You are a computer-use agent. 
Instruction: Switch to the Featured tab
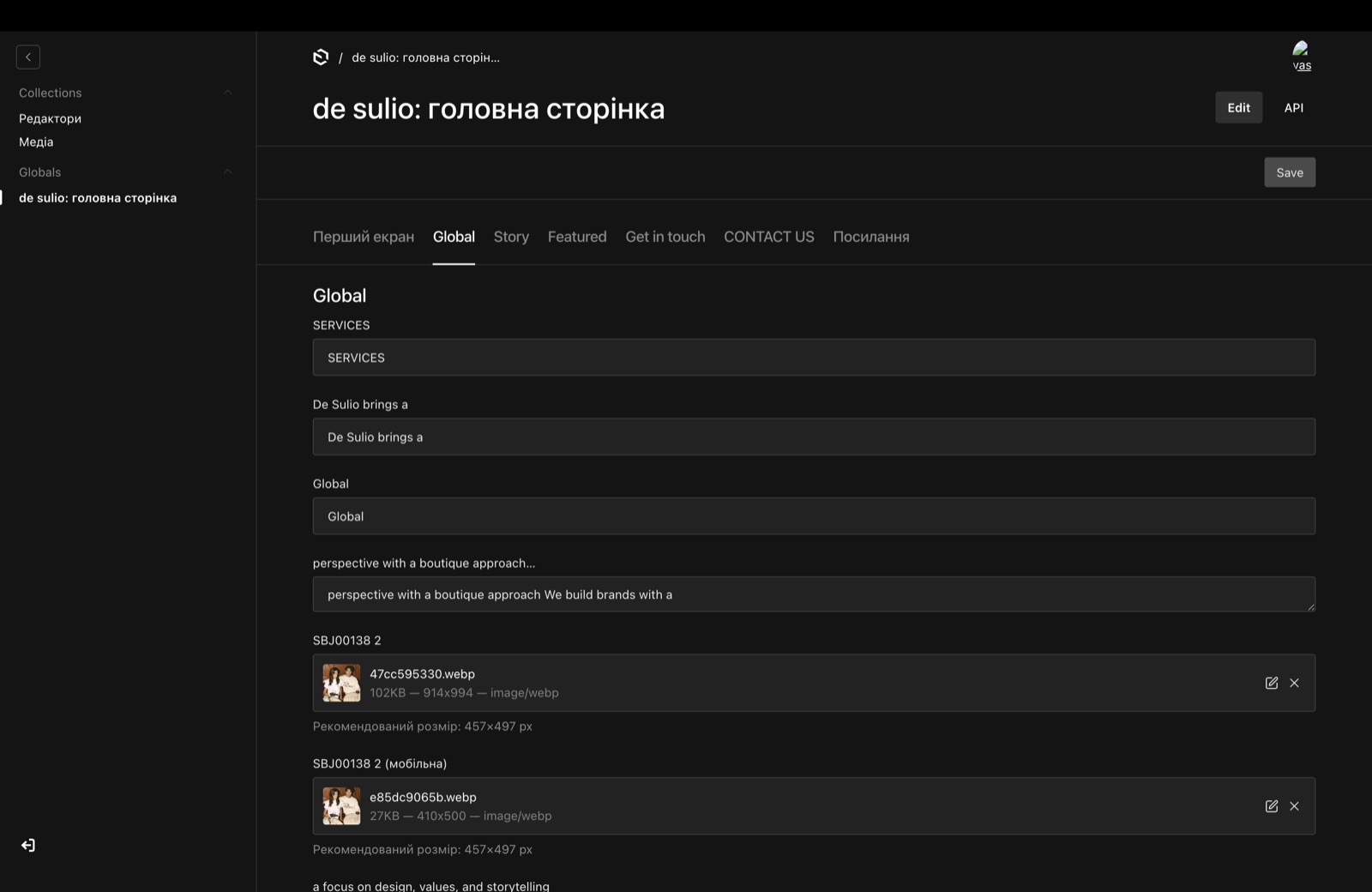tap(577, 237)
